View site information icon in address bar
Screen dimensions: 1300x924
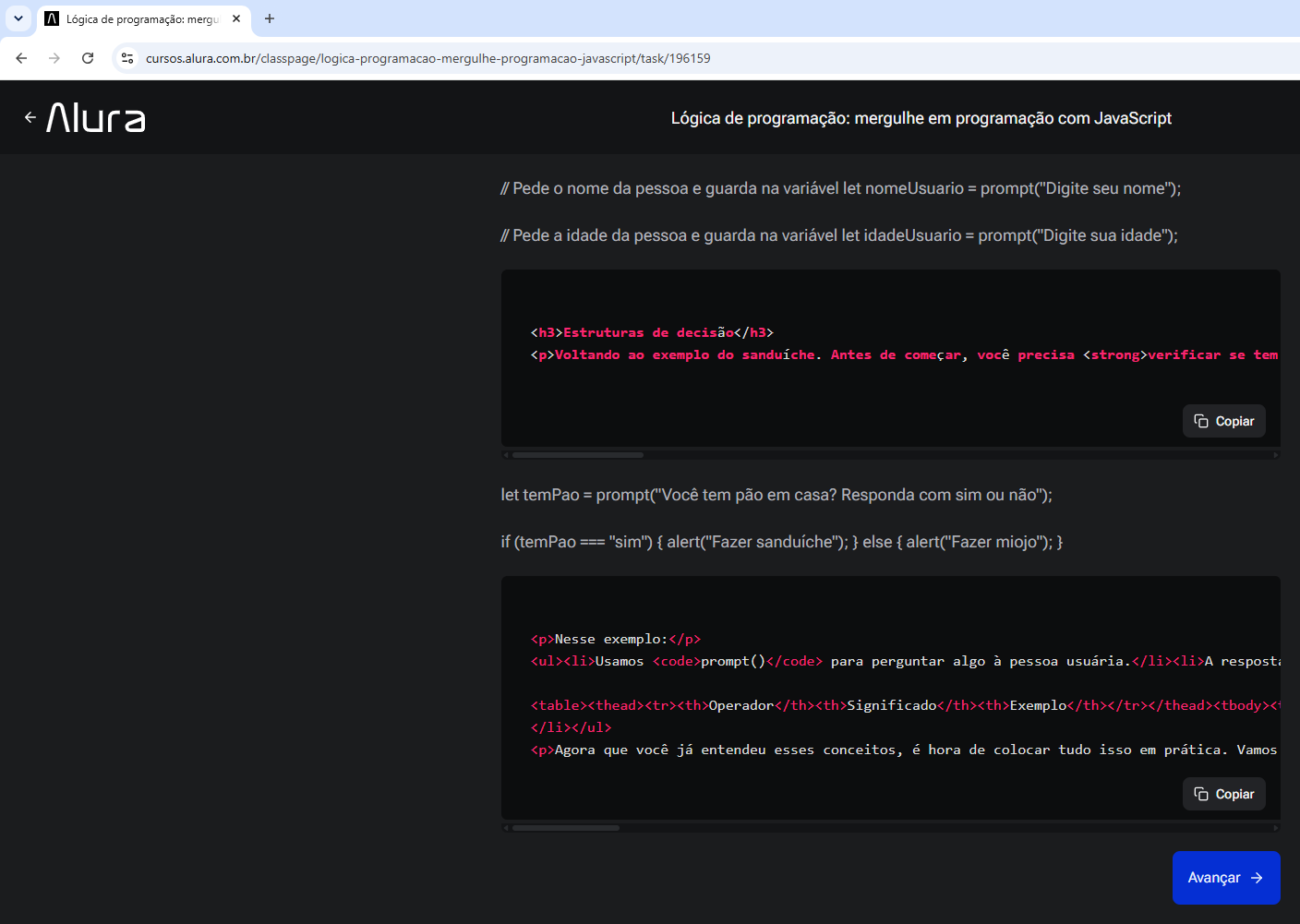click(127, 58)
